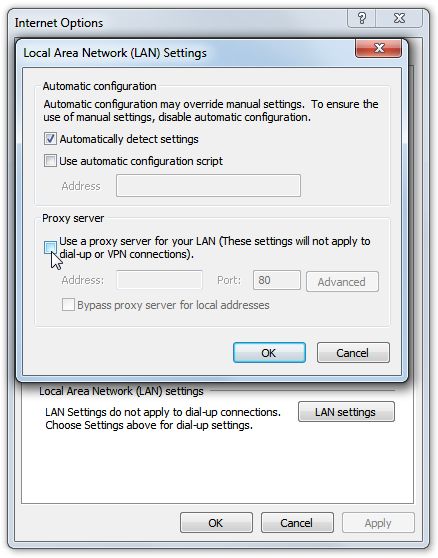Screen dimensions: 438x558
Task: Click the automatic configuration script Address field
Action: pos(208,185)
